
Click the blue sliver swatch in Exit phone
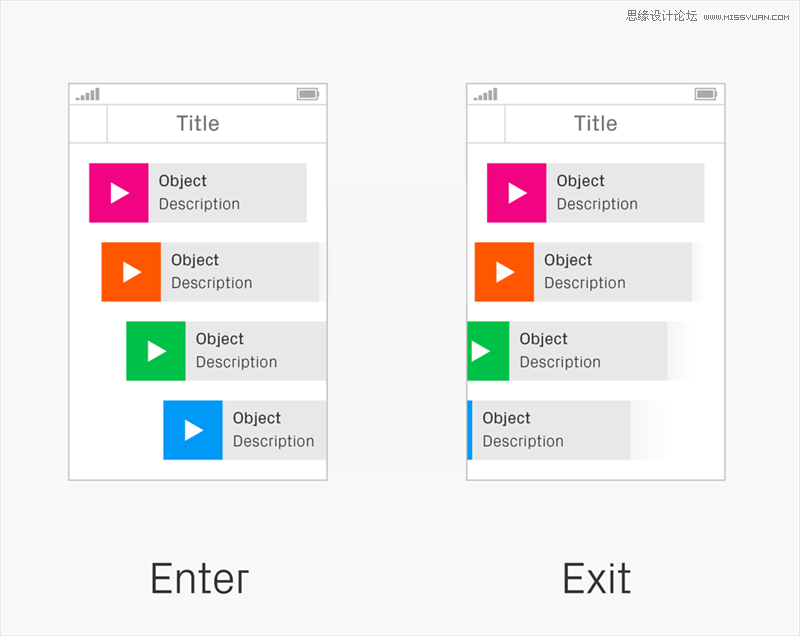point(470,430)
